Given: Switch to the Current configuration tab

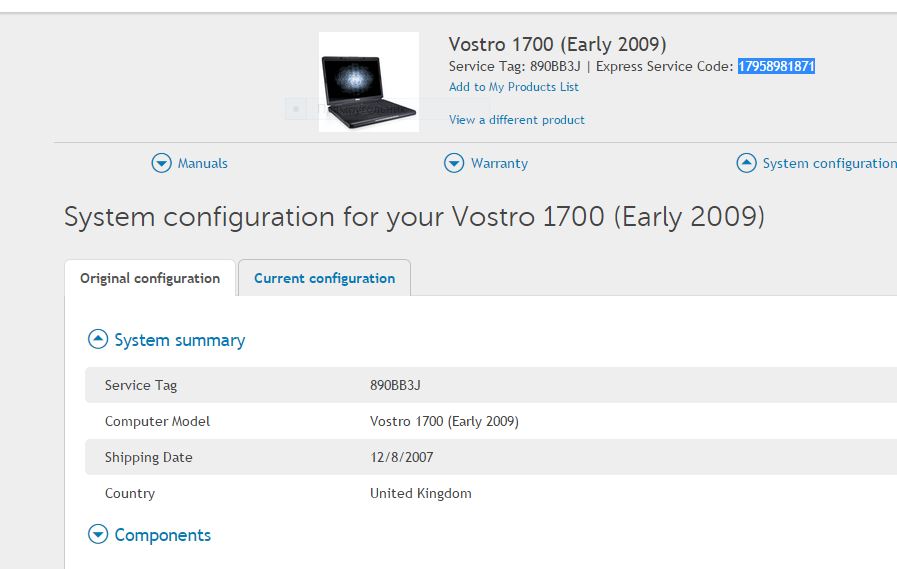Looking at the screenshot, I should click(x=324, y=278).
